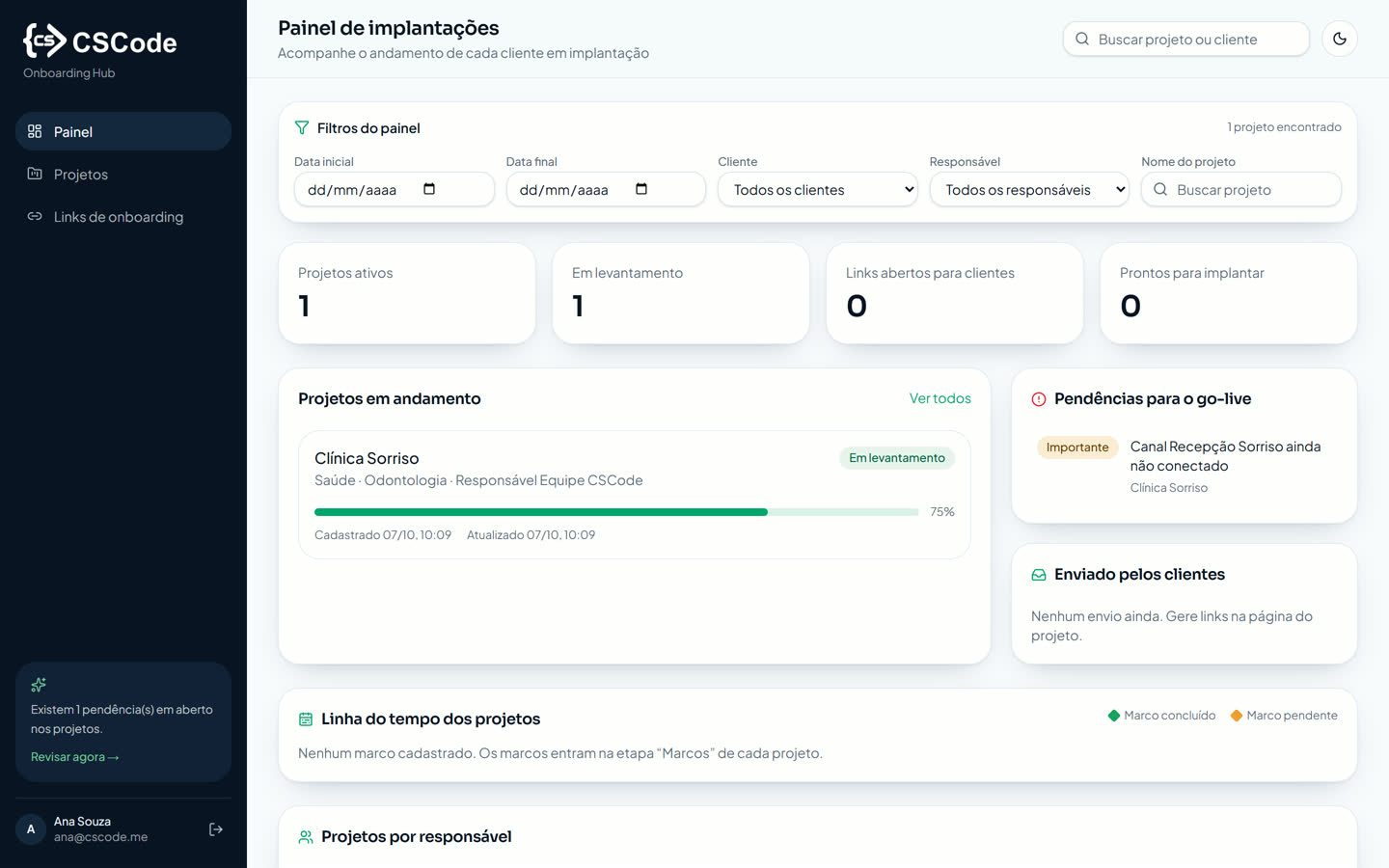Click the 'Cadastrado 07/10, 10:09' text
The height and width of the screenshot is (868, 1389).
pos(383,535)
